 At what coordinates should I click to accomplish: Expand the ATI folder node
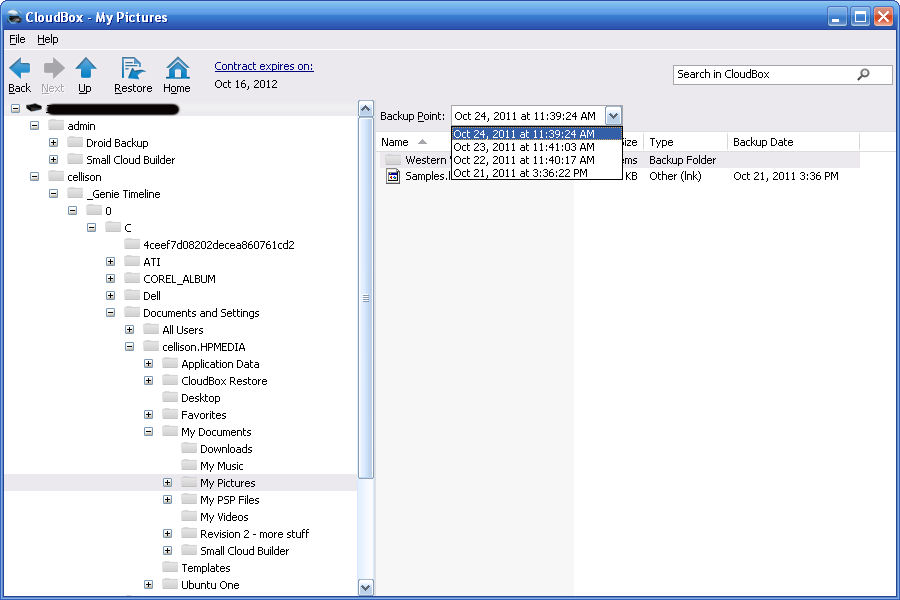[110, 261]
